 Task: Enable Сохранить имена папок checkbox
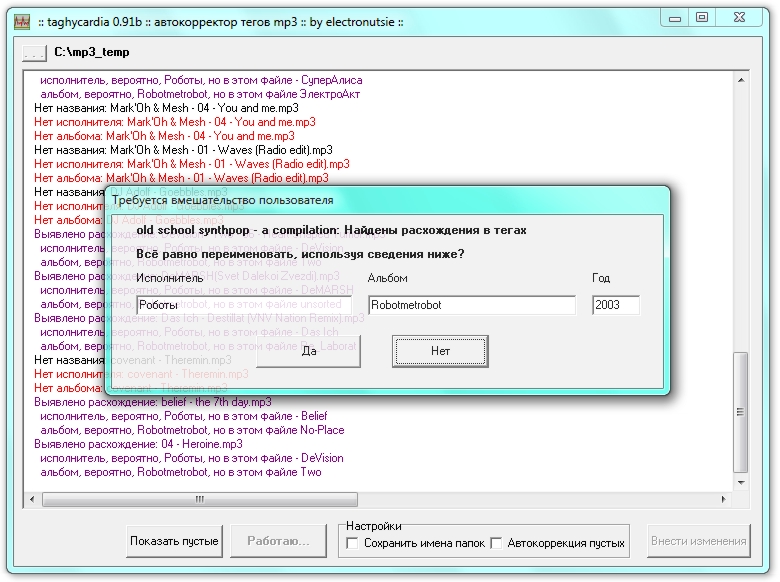pyautogui.click(x=352, y=543)
